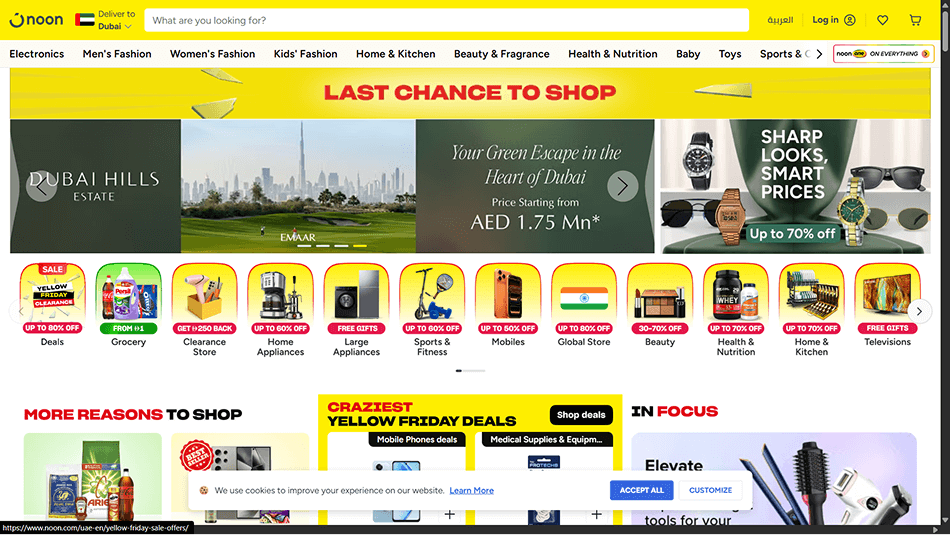The height and width of the screenshot is (535, 950).
Task: Expand more categories with the nav arrow
Action: [819, 54]
